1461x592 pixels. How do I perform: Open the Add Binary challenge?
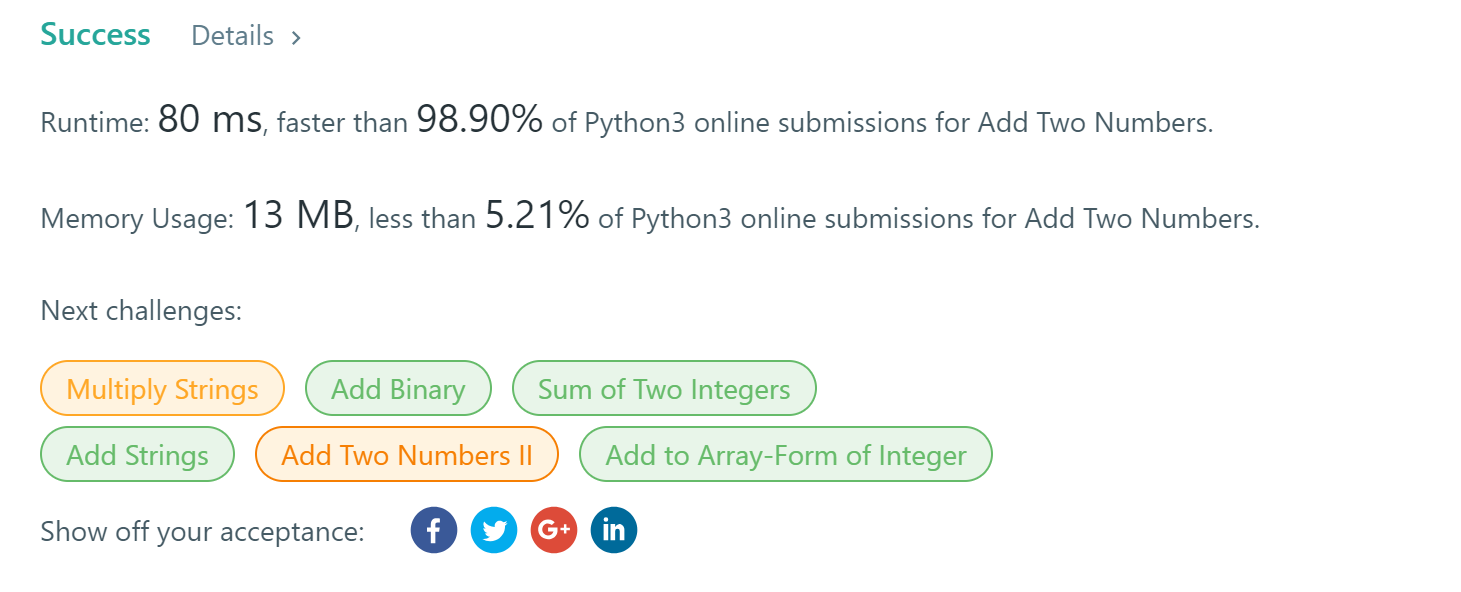point(398,388)
